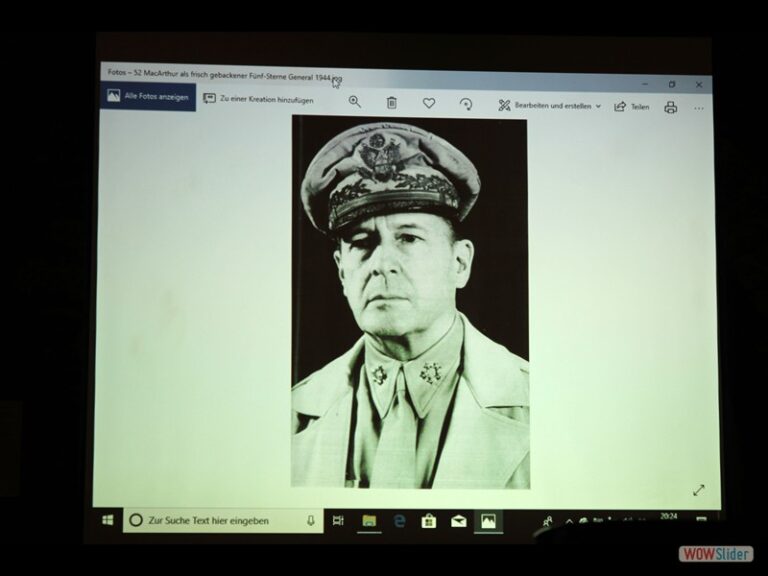The height and width of the screenshot is (576, 768).
Task: Open Microsoft Store from taskbar
Action: click(429, 520)
